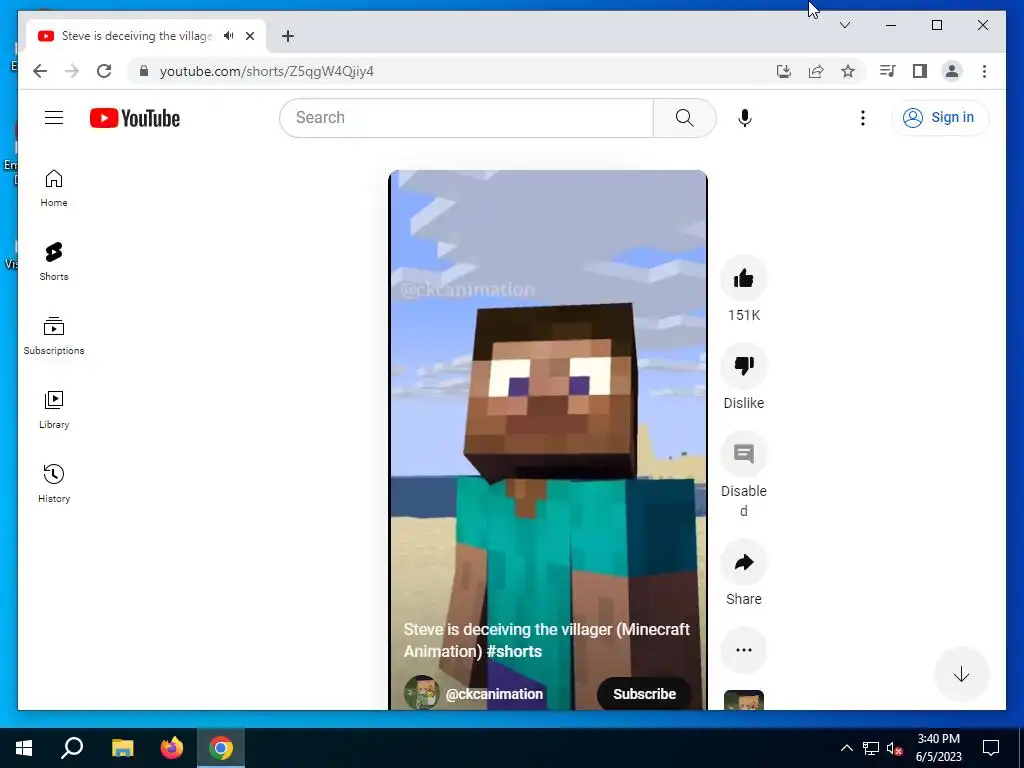
Task: Bookmark this tab with the star
Action: pos(848,71)
